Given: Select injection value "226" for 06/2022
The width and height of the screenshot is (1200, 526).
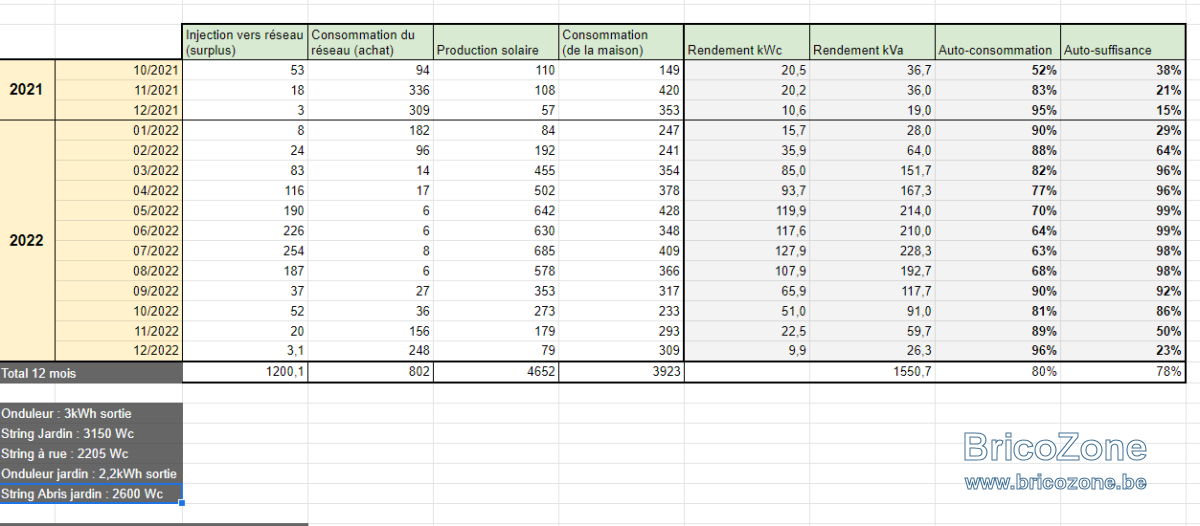Looking at the screenshot, I should [x=245, y=230].
